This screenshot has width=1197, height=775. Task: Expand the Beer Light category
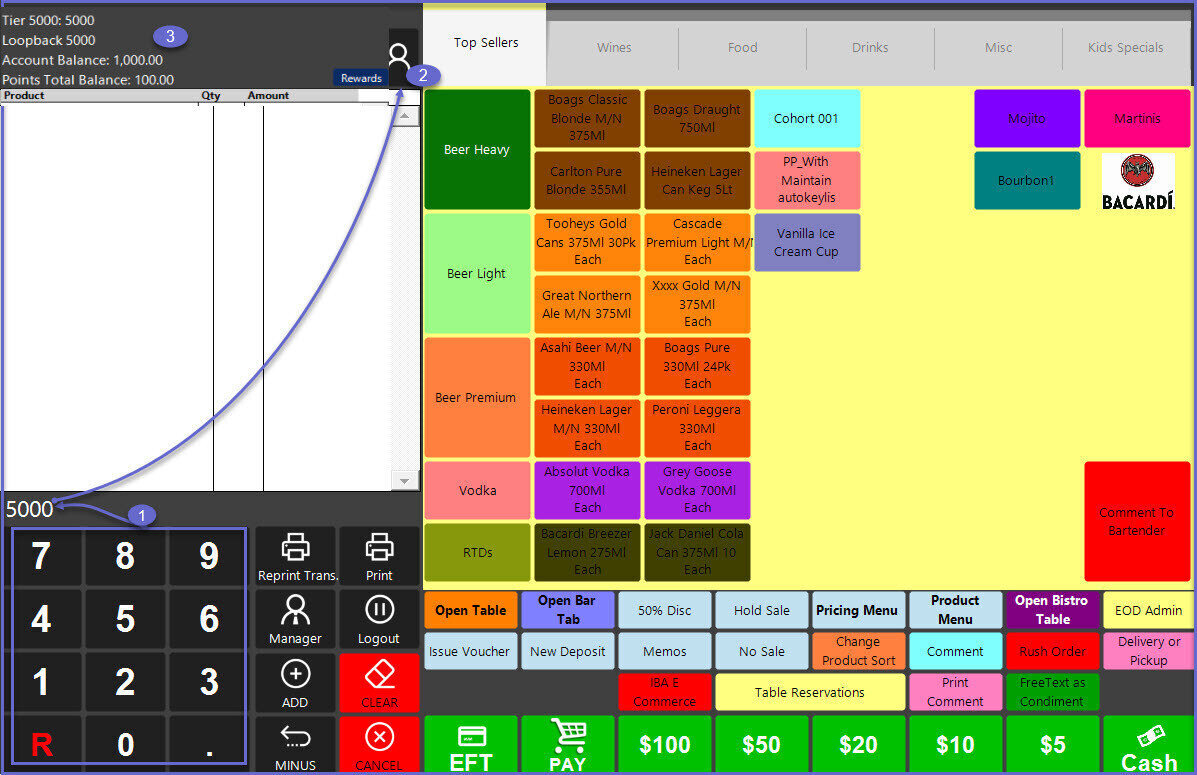(x=477, y=273)
